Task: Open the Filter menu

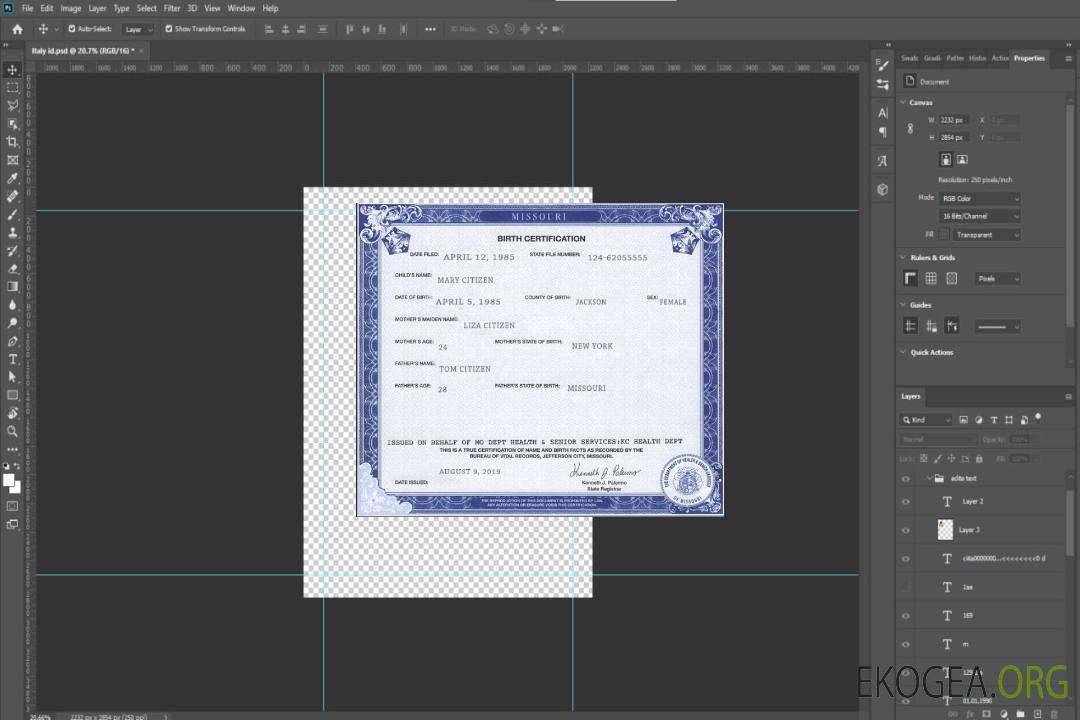Action: pyautogui.click(x=172, y=8)
